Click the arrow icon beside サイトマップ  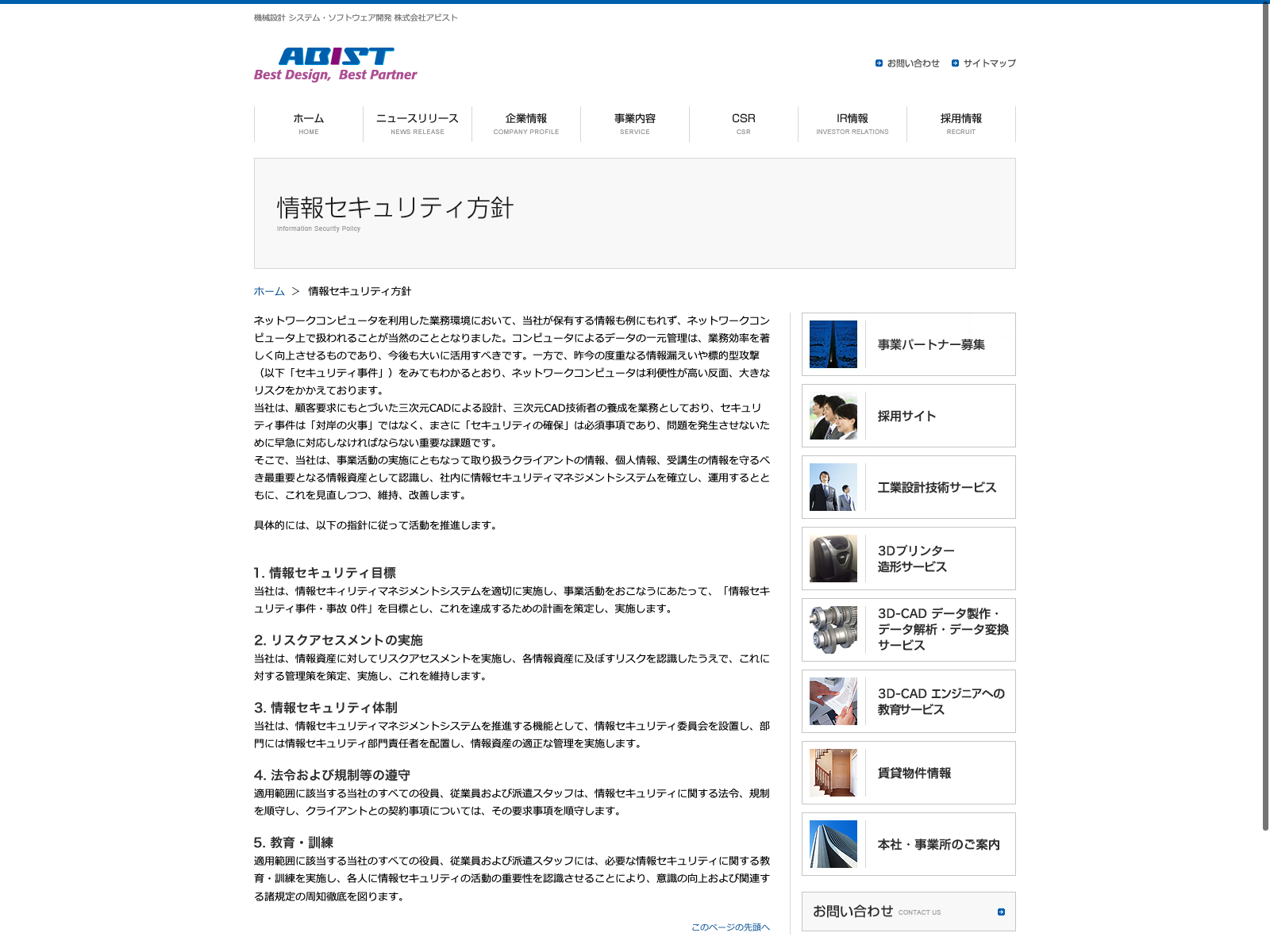click(955, 63)
